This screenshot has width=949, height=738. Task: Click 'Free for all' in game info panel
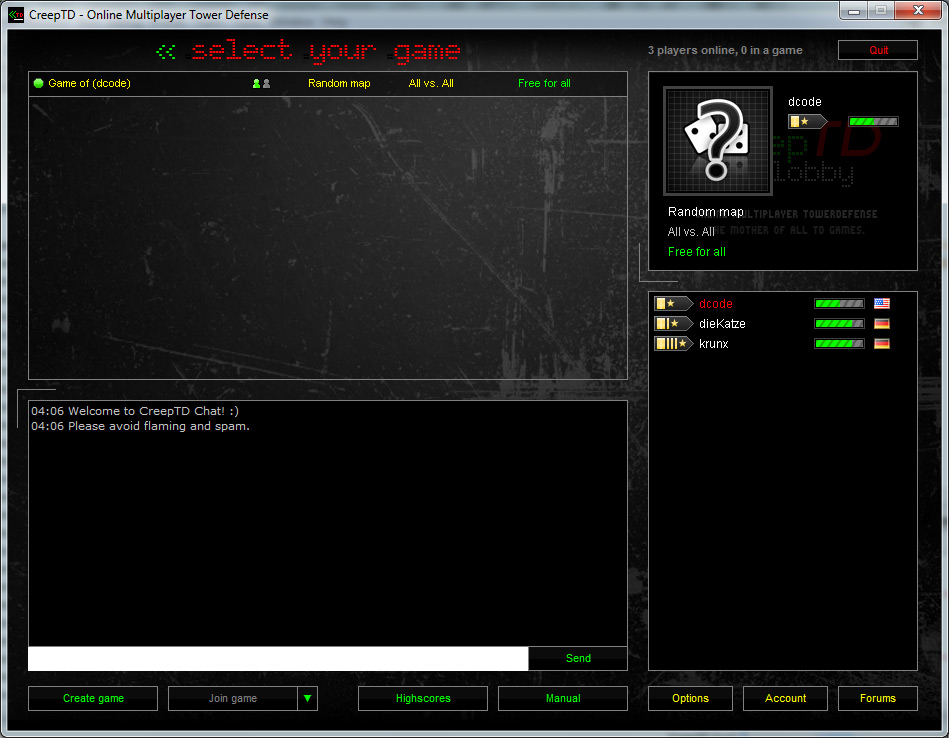(697, 252)
